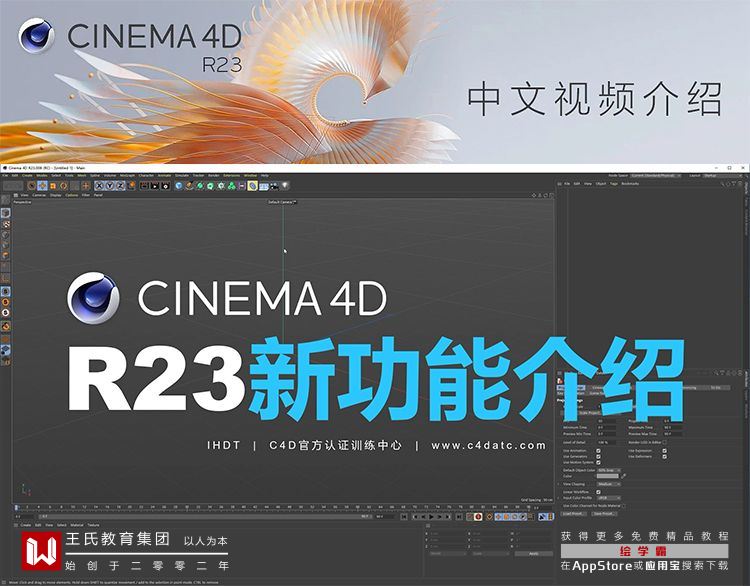Image resolution: width=750 pixels, height=586 pixels.
Task: Toggle the Z axis lock
Action: click(121, 186)
